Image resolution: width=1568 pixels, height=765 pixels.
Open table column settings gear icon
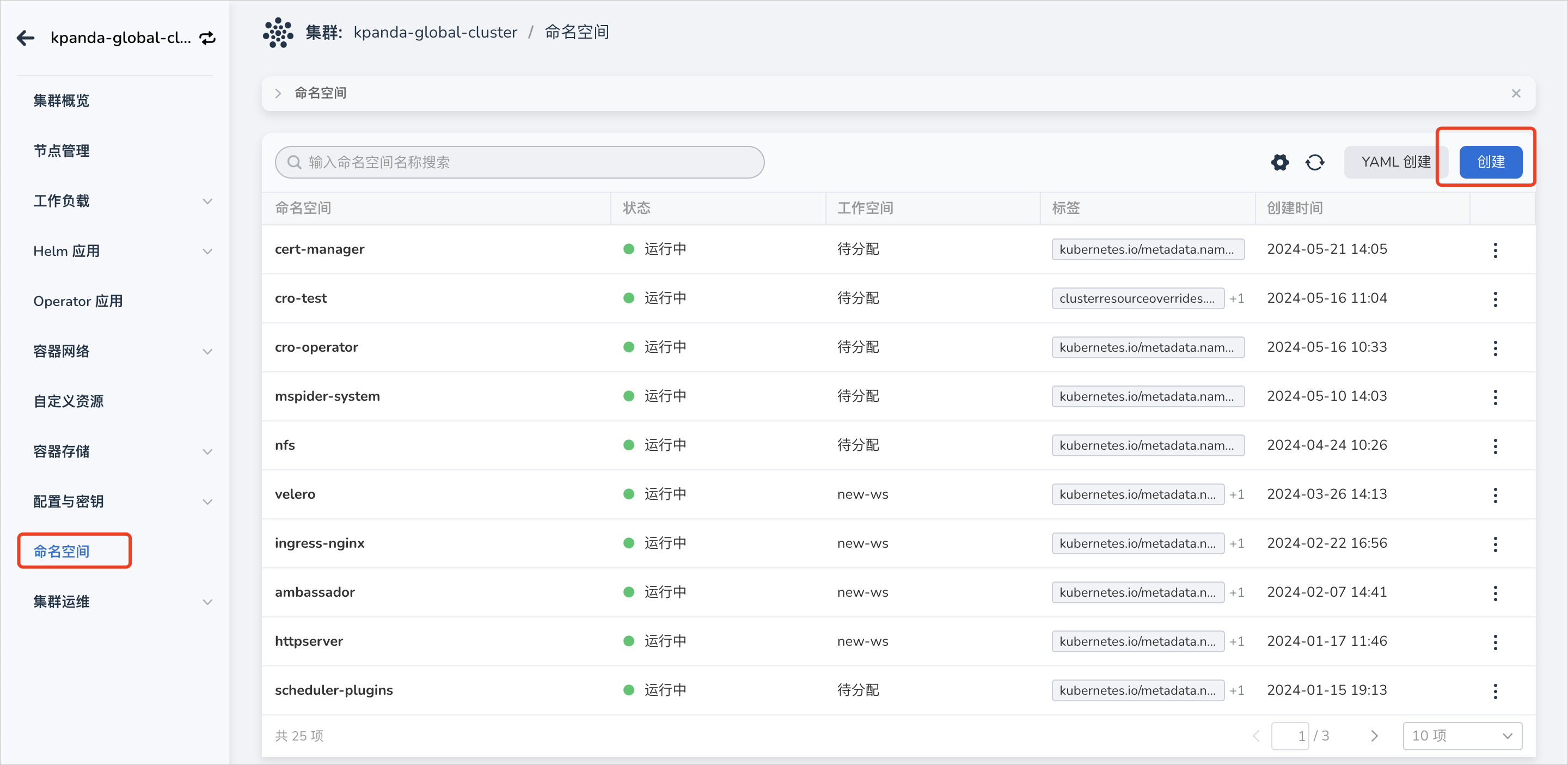1279,162
